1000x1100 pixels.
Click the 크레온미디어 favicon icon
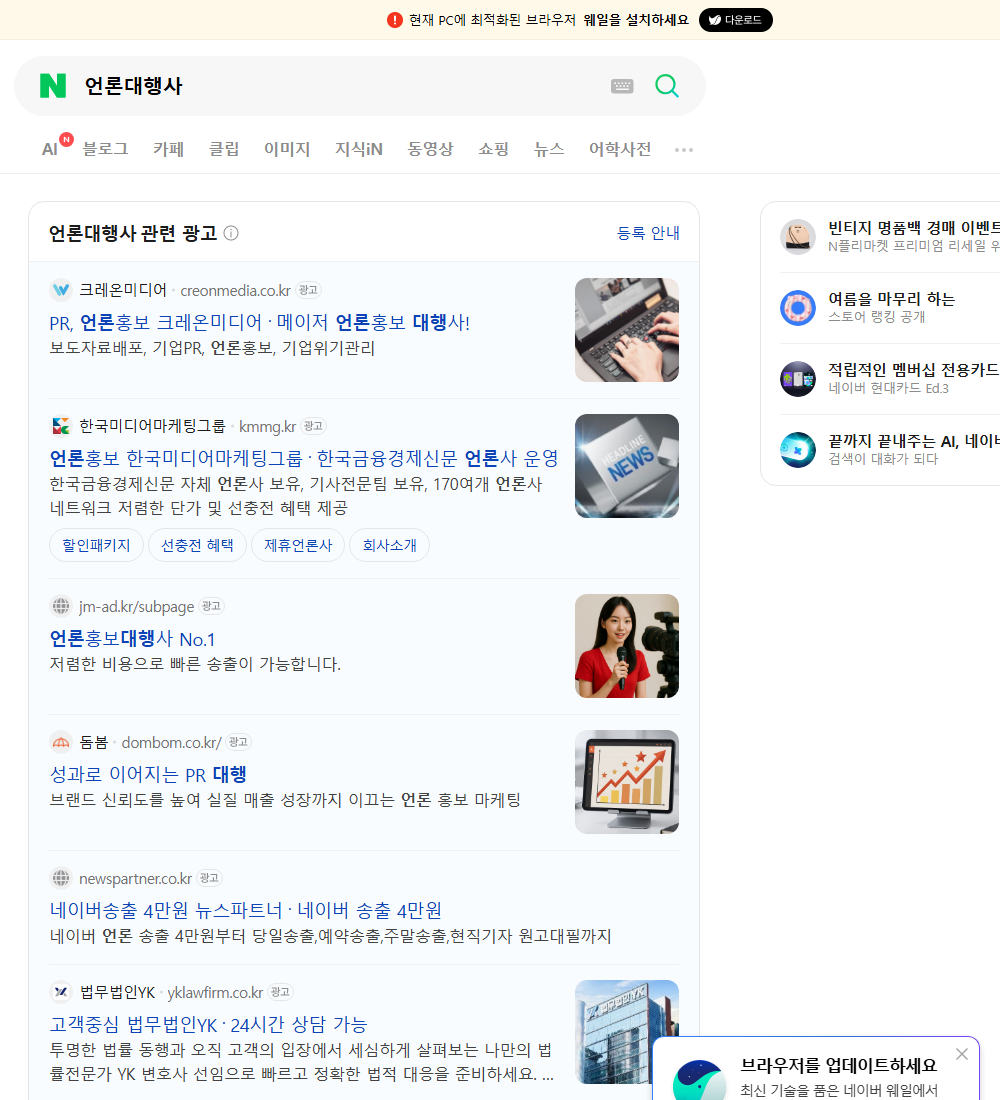pos(61,290)
